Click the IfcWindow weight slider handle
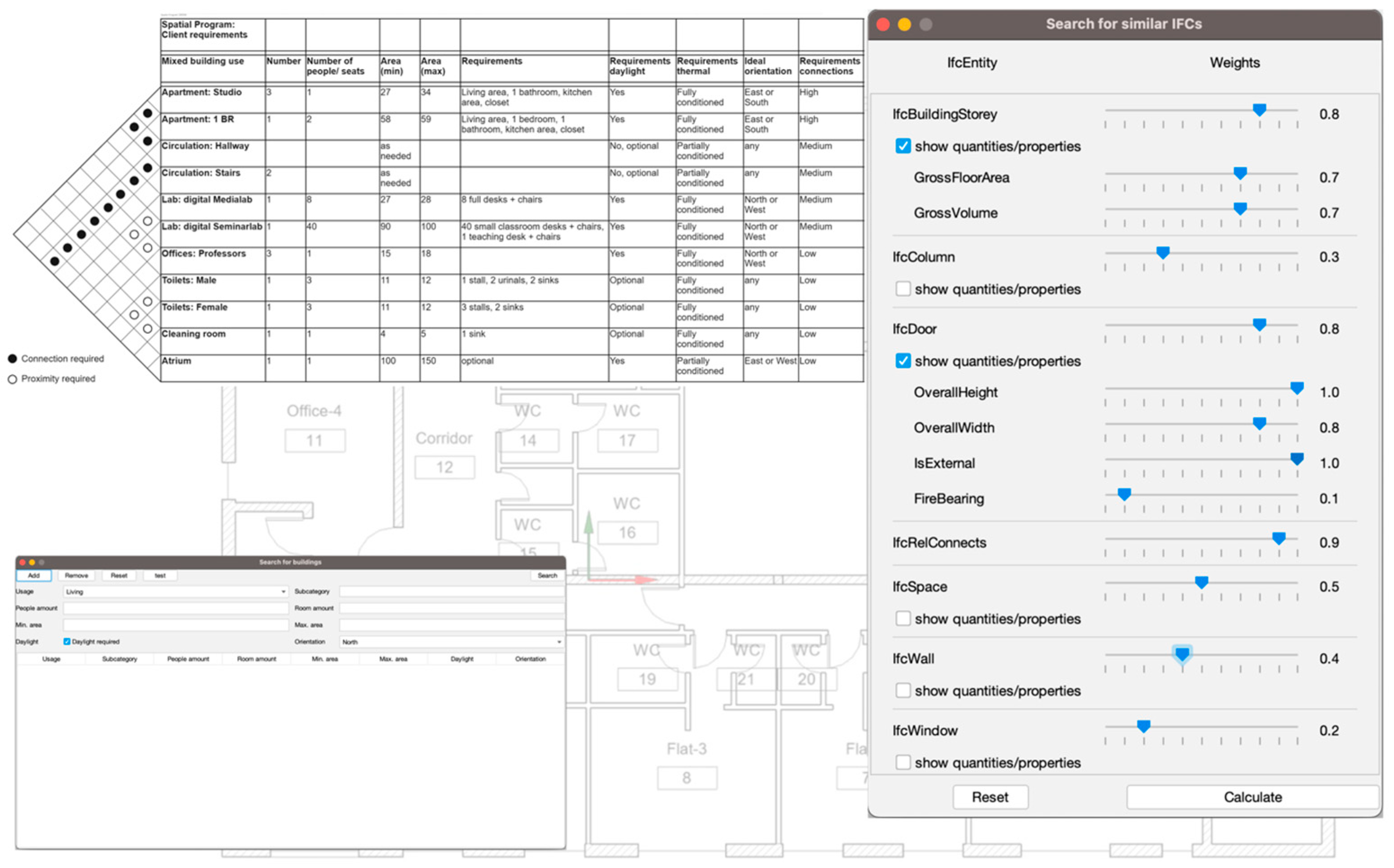 pos(1143,727)
